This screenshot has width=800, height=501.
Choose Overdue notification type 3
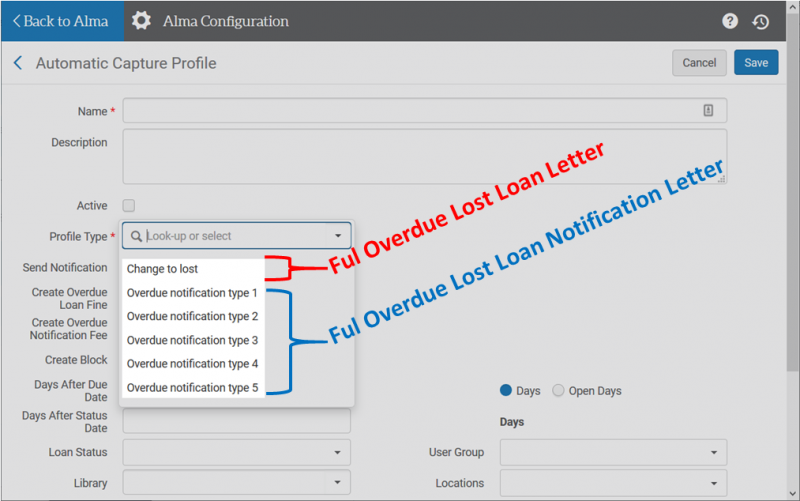(193, 340)
